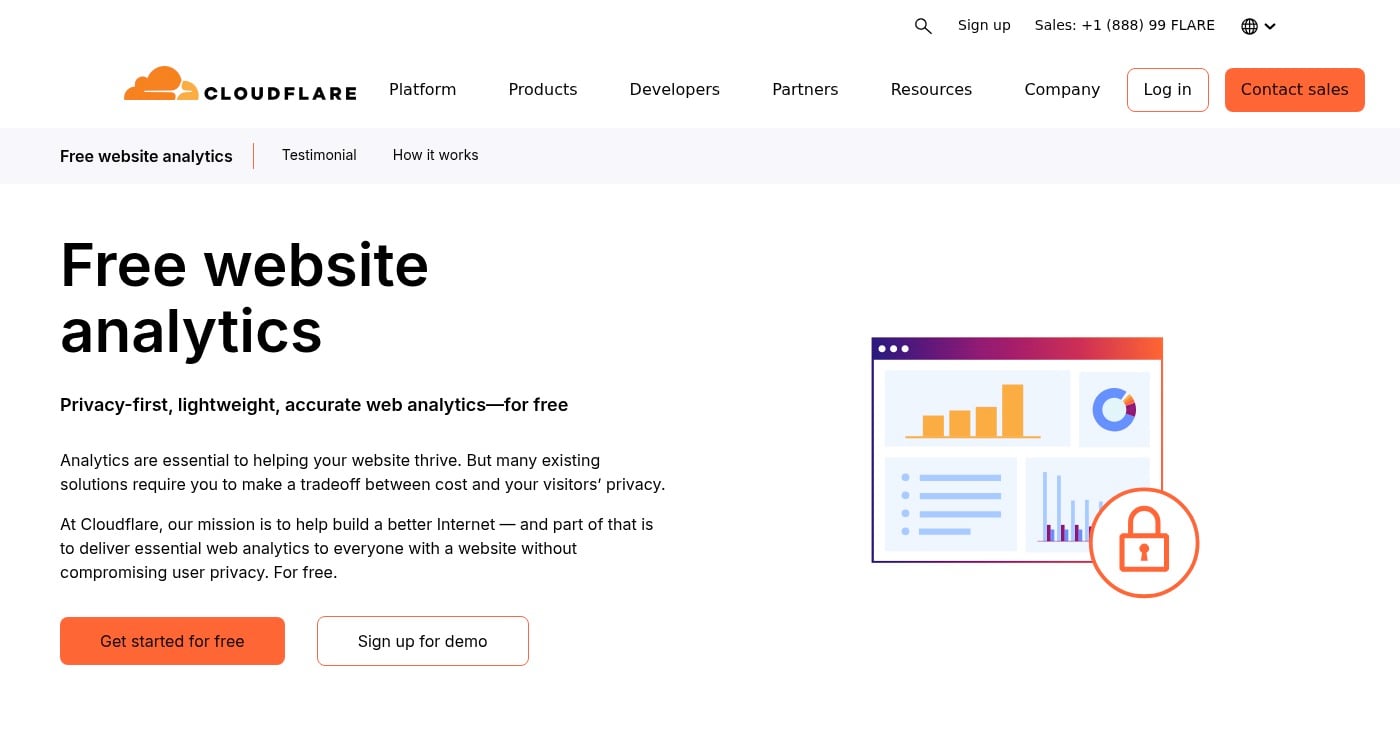
Task: Open the Developers menu
Action: click(675, 89)
